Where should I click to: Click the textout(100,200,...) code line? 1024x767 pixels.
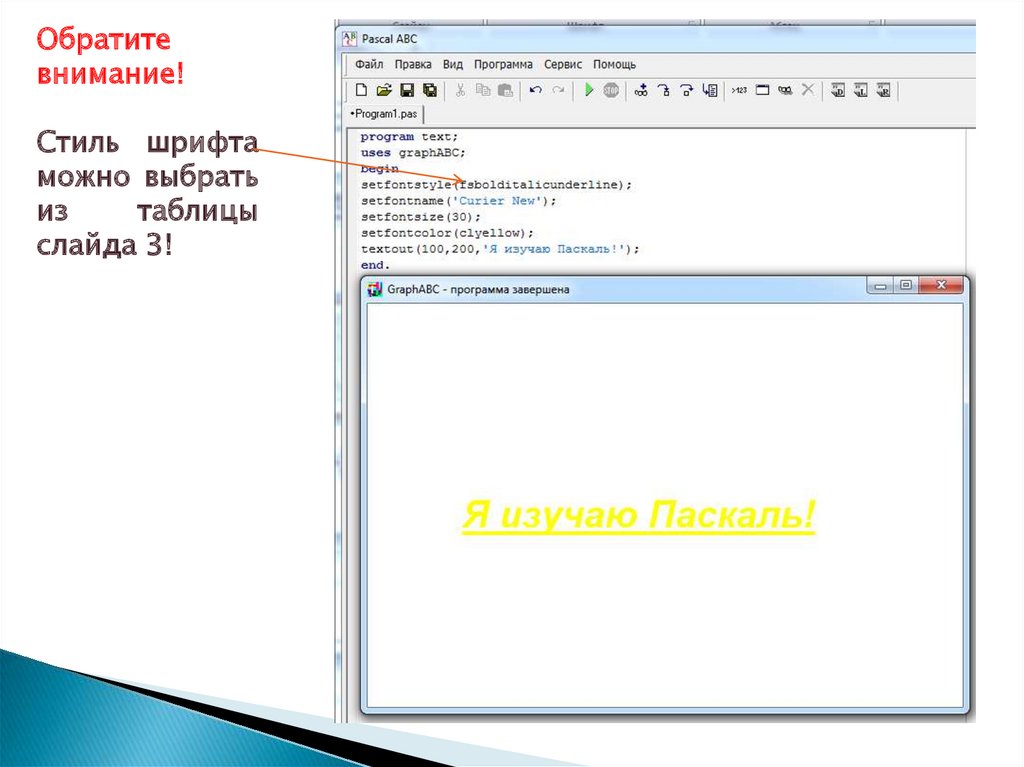(500, 249)
